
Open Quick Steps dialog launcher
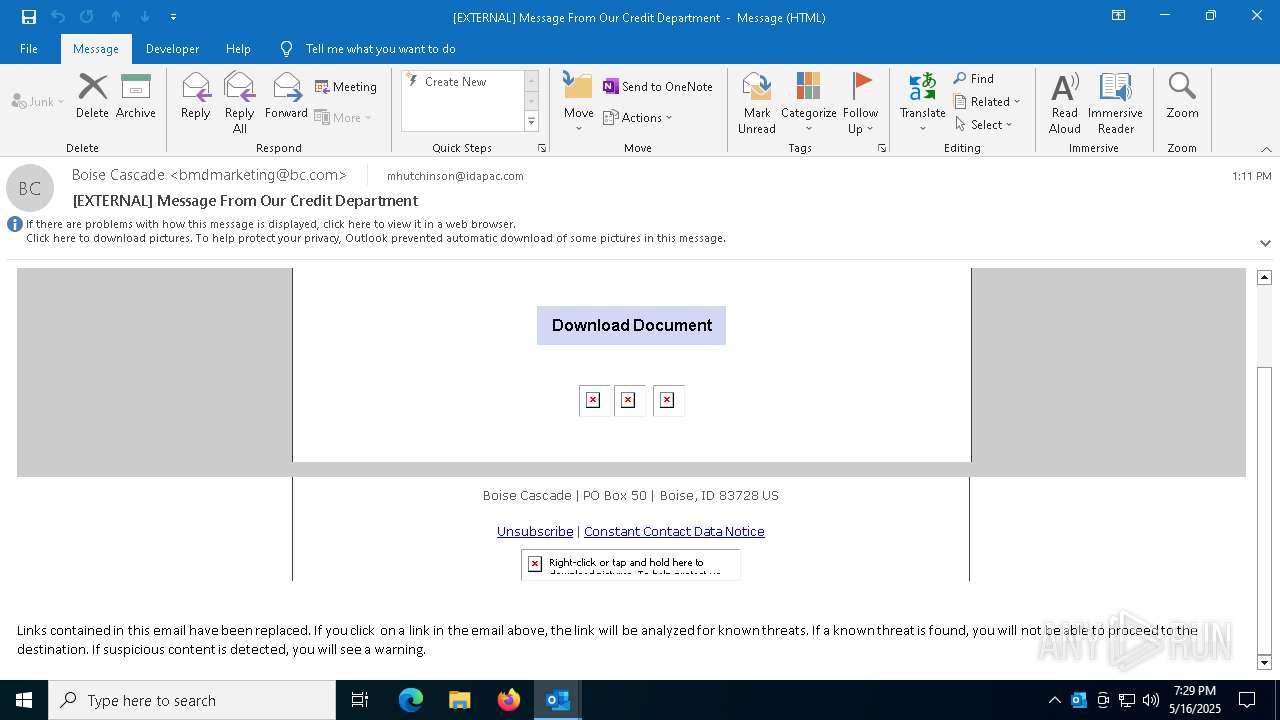tap(542, 148)
